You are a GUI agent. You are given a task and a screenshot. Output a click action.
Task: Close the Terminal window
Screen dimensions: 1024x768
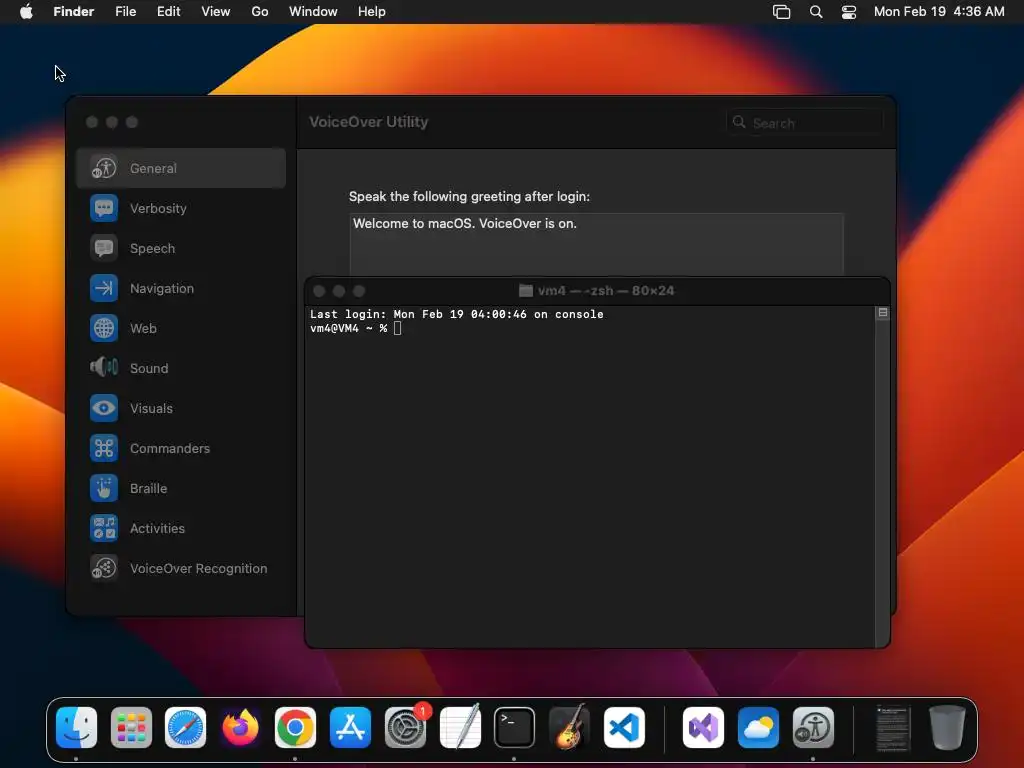click(319, 291)
